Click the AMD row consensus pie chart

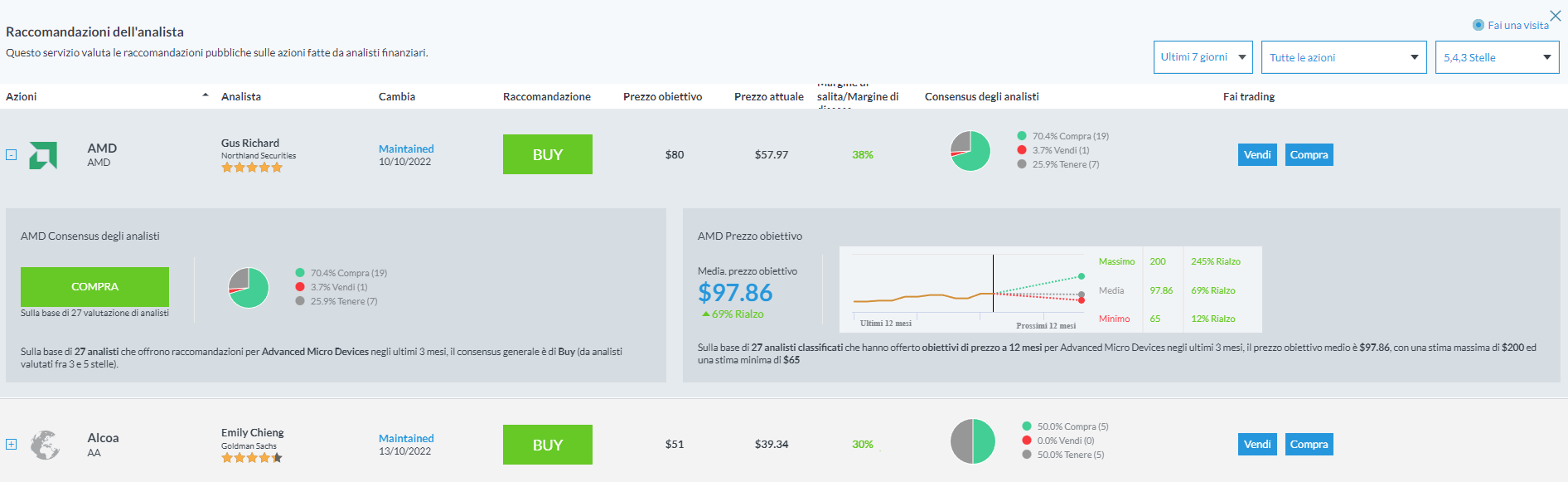[x=970, y=151]
